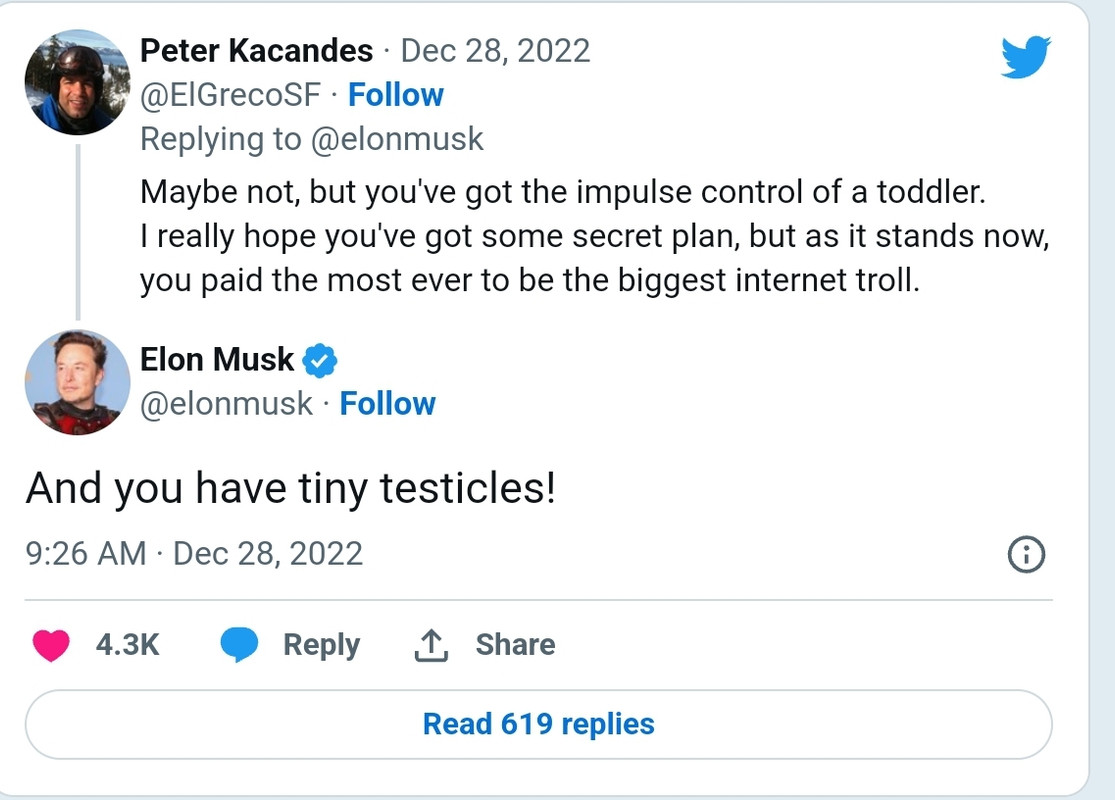Click the Elon Musk display name
This screenshot has height=800, width=1115.
tap(217, 359)
